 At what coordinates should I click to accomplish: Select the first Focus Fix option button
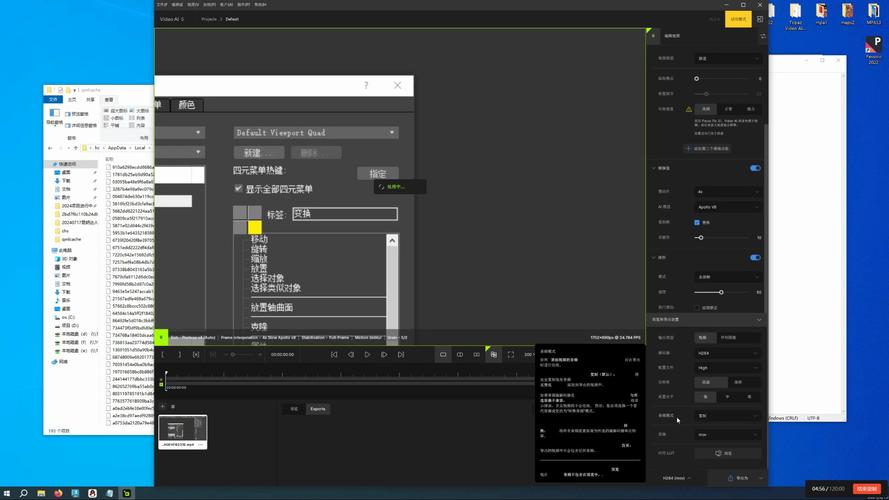click(x=706, y=109)
